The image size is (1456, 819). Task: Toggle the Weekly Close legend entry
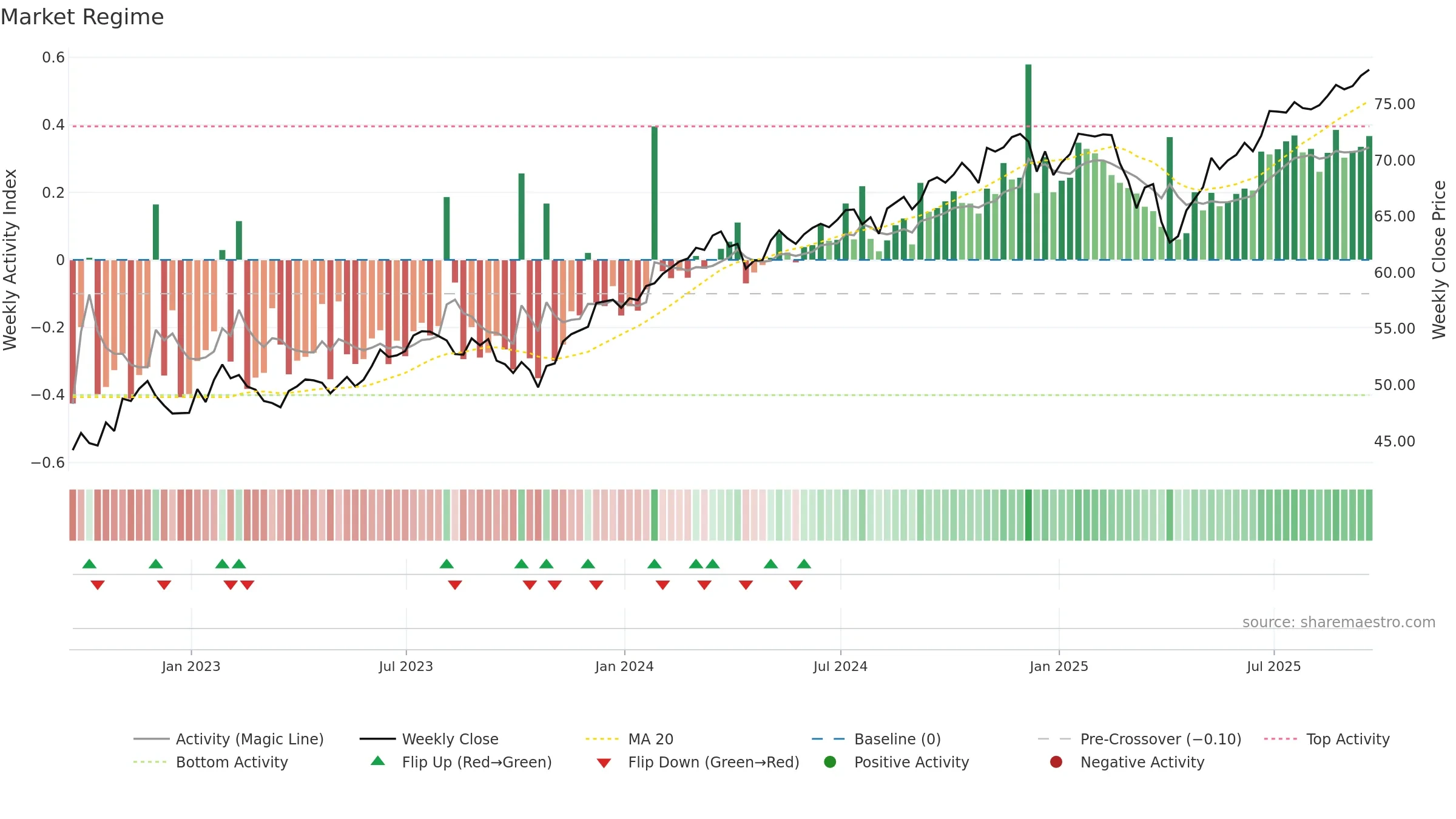point(429,739)
